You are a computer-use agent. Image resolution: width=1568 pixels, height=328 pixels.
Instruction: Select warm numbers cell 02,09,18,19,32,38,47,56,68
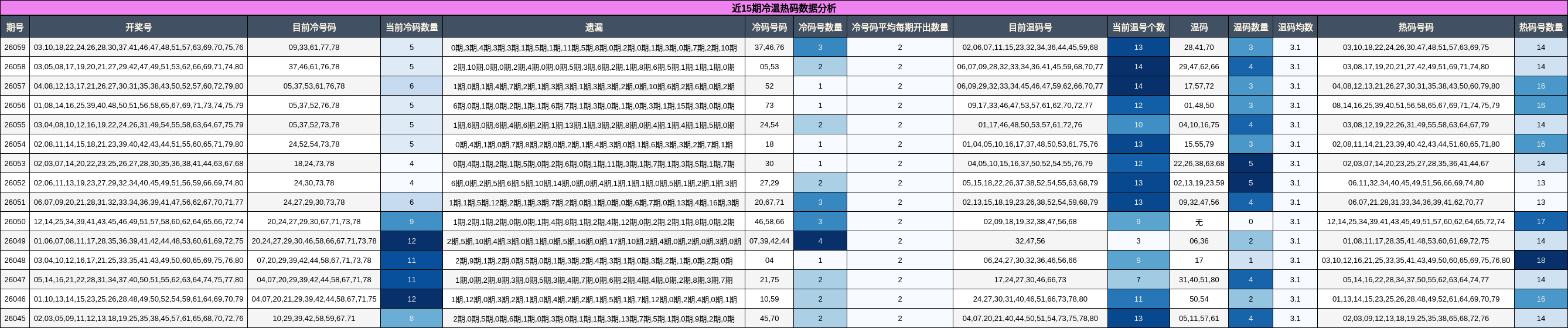1030,221
